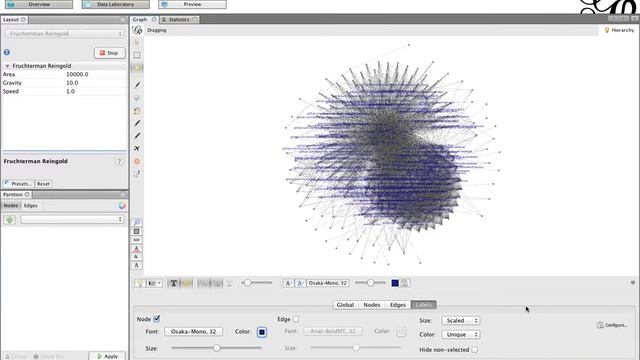Click the attributes configuration icon beside blue swatch
Image resolution: width=640 pixels, height=360 pixels.
(x=405, y=283)
